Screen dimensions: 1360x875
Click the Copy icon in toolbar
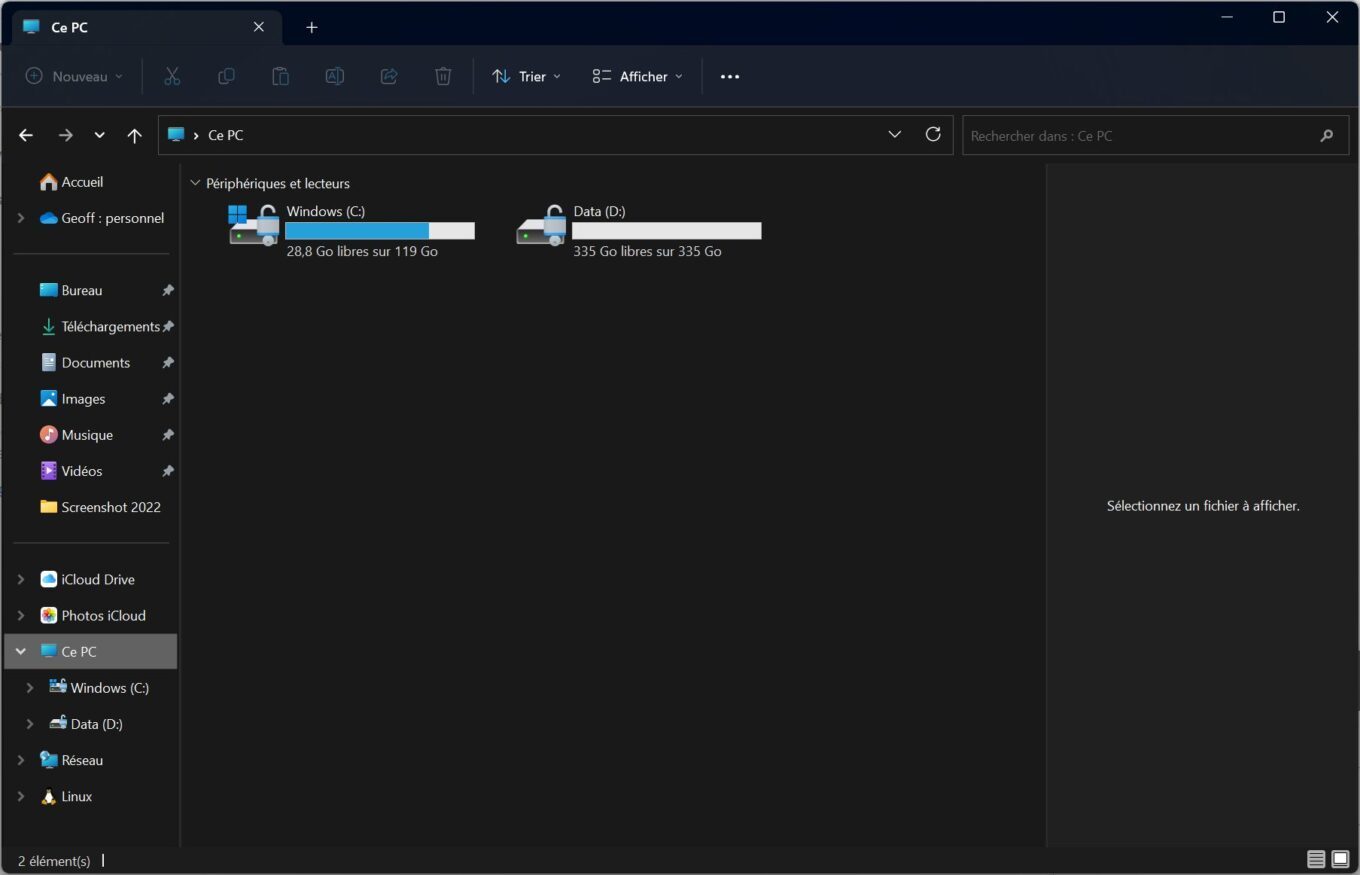(227, 76)
